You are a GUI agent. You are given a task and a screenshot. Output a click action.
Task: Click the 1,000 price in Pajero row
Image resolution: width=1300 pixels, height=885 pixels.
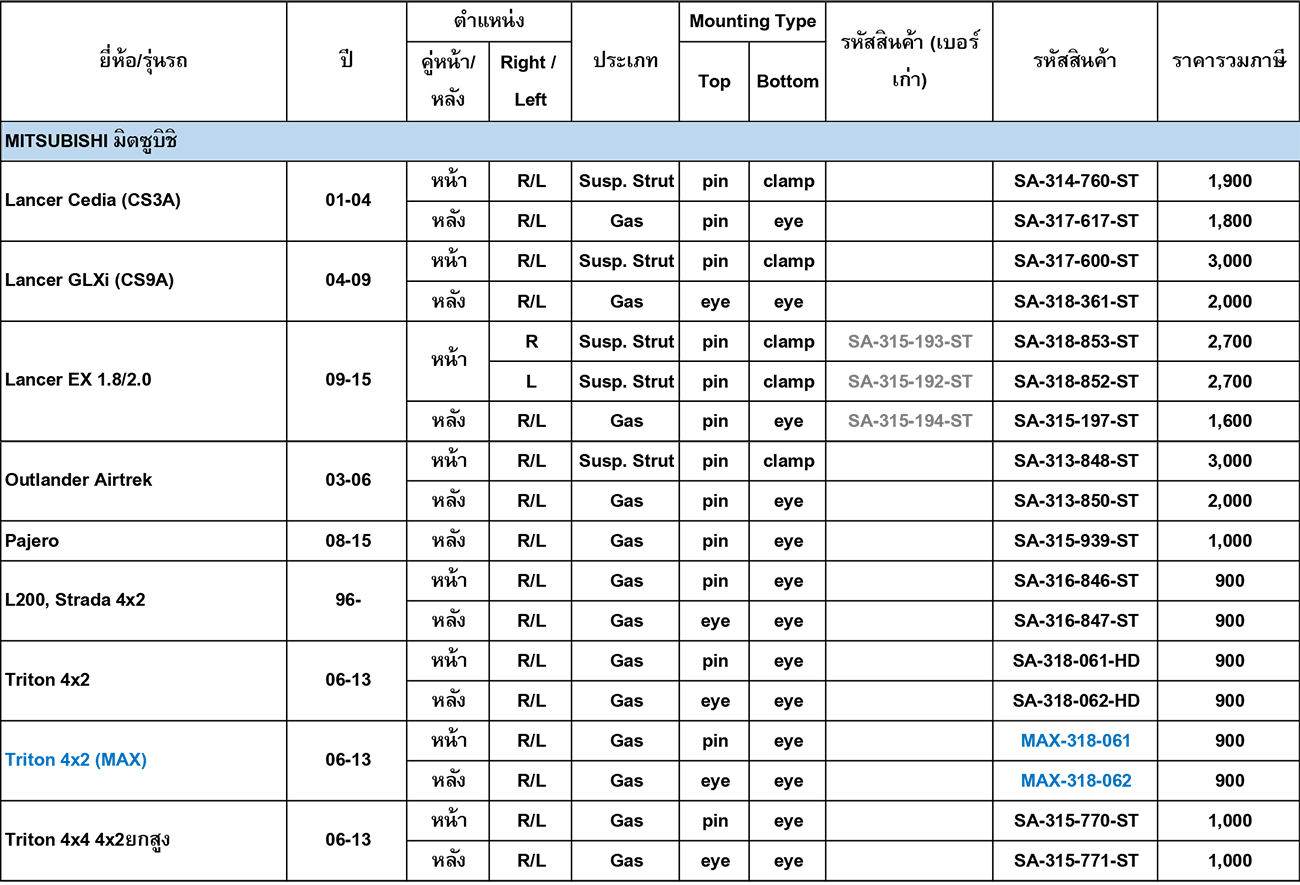tap(1229, 541)
